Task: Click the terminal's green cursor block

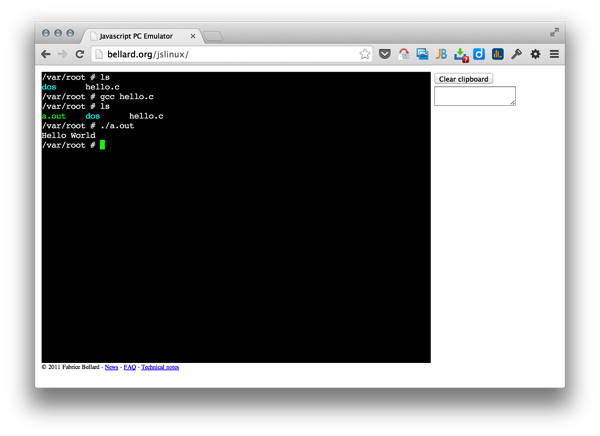Action: (x=102, y=145)
